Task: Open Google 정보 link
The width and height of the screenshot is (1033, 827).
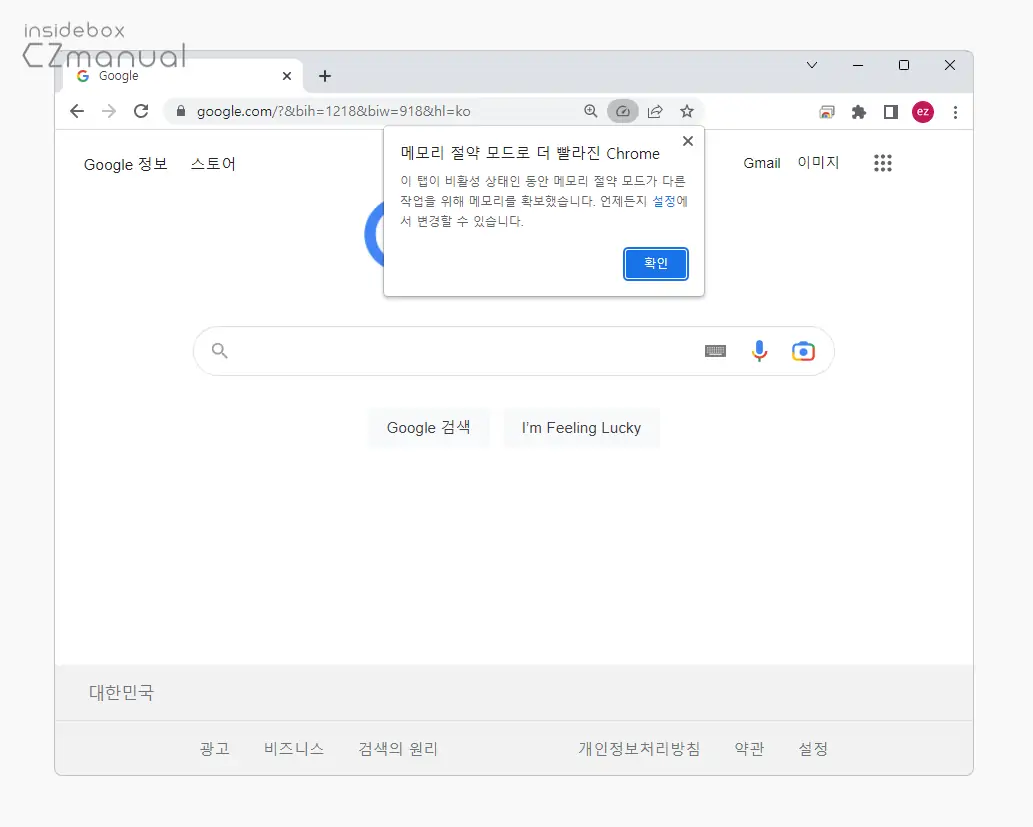Action: pos(125,164)
